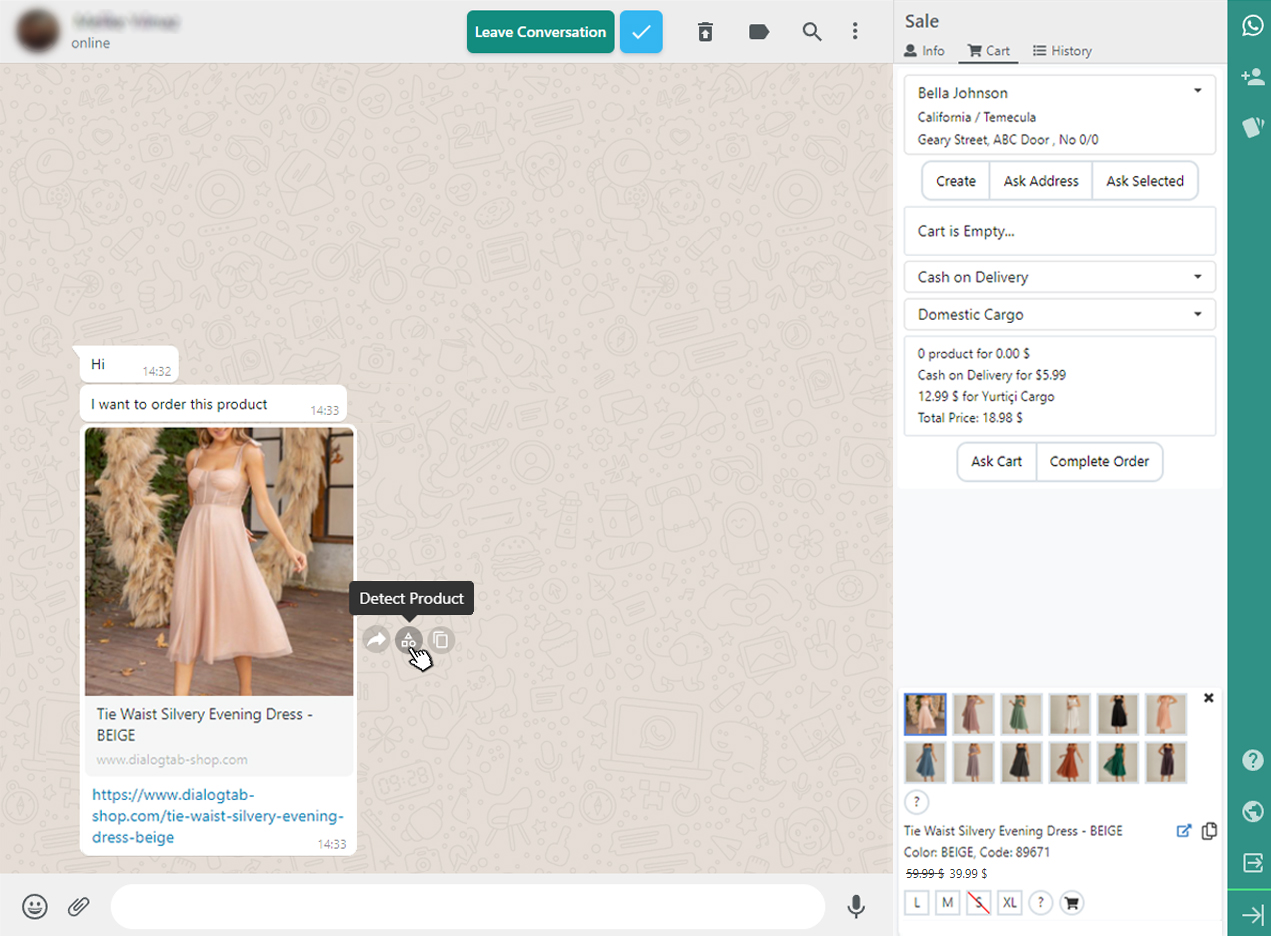Viewport: 1271px width, 936px height.
Task: Copy product info using the copy icon
Action: coord(1209,830)
